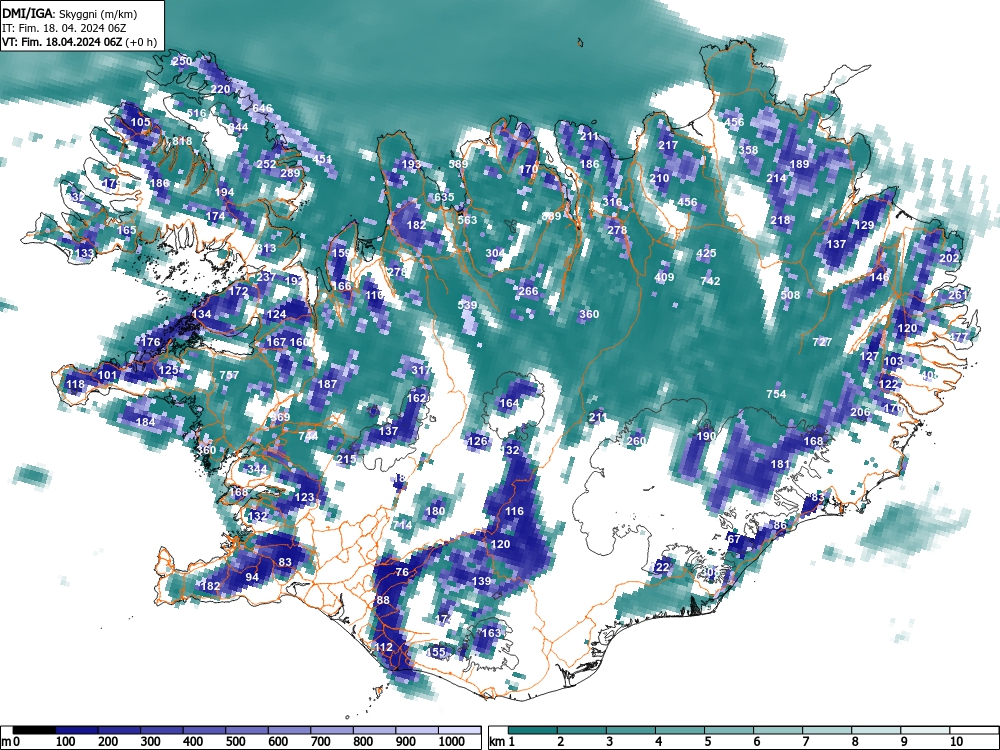This screenshot has height=750, width=1000.
Task: Click the visibility value 189
Action: (x=799, y=164)
